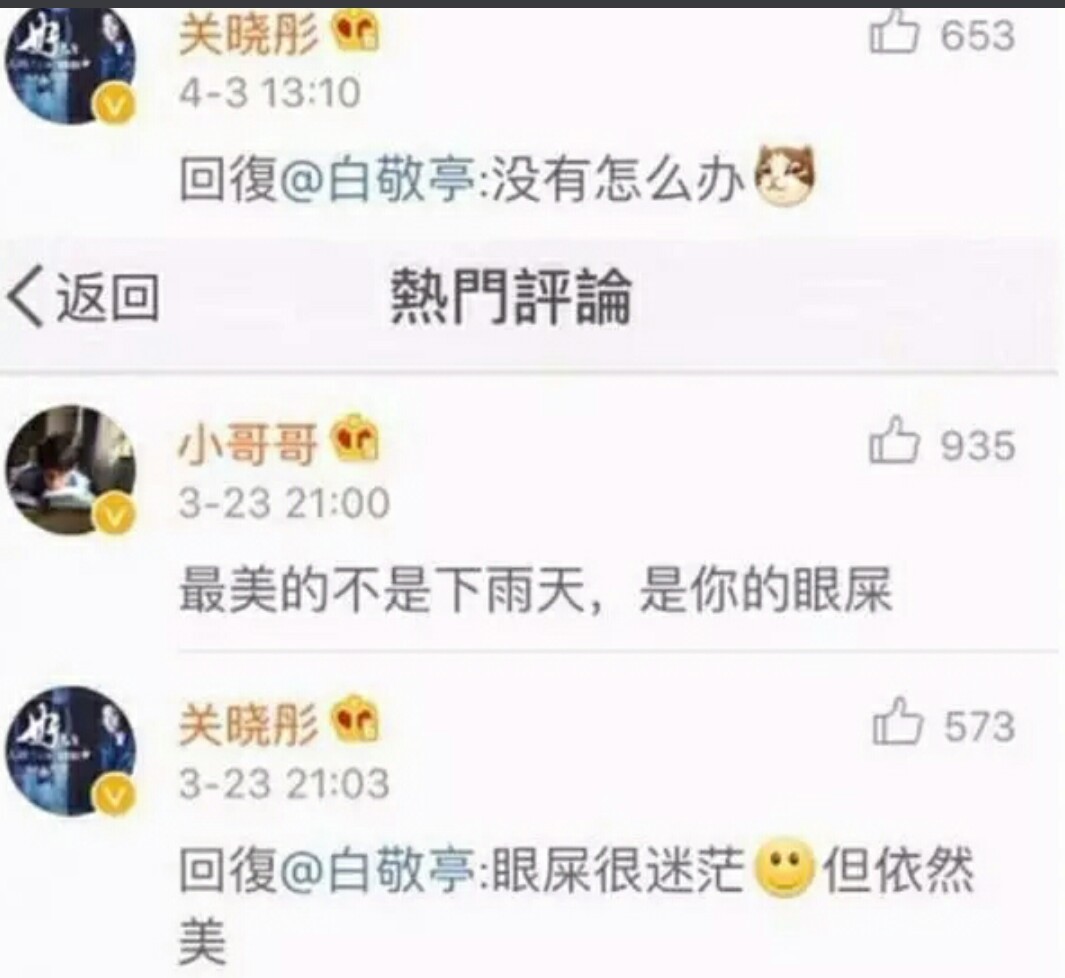Open 小哥哥's profile avatar
The width and height of the screenshot is (1065, 978).
coord(71,470)
